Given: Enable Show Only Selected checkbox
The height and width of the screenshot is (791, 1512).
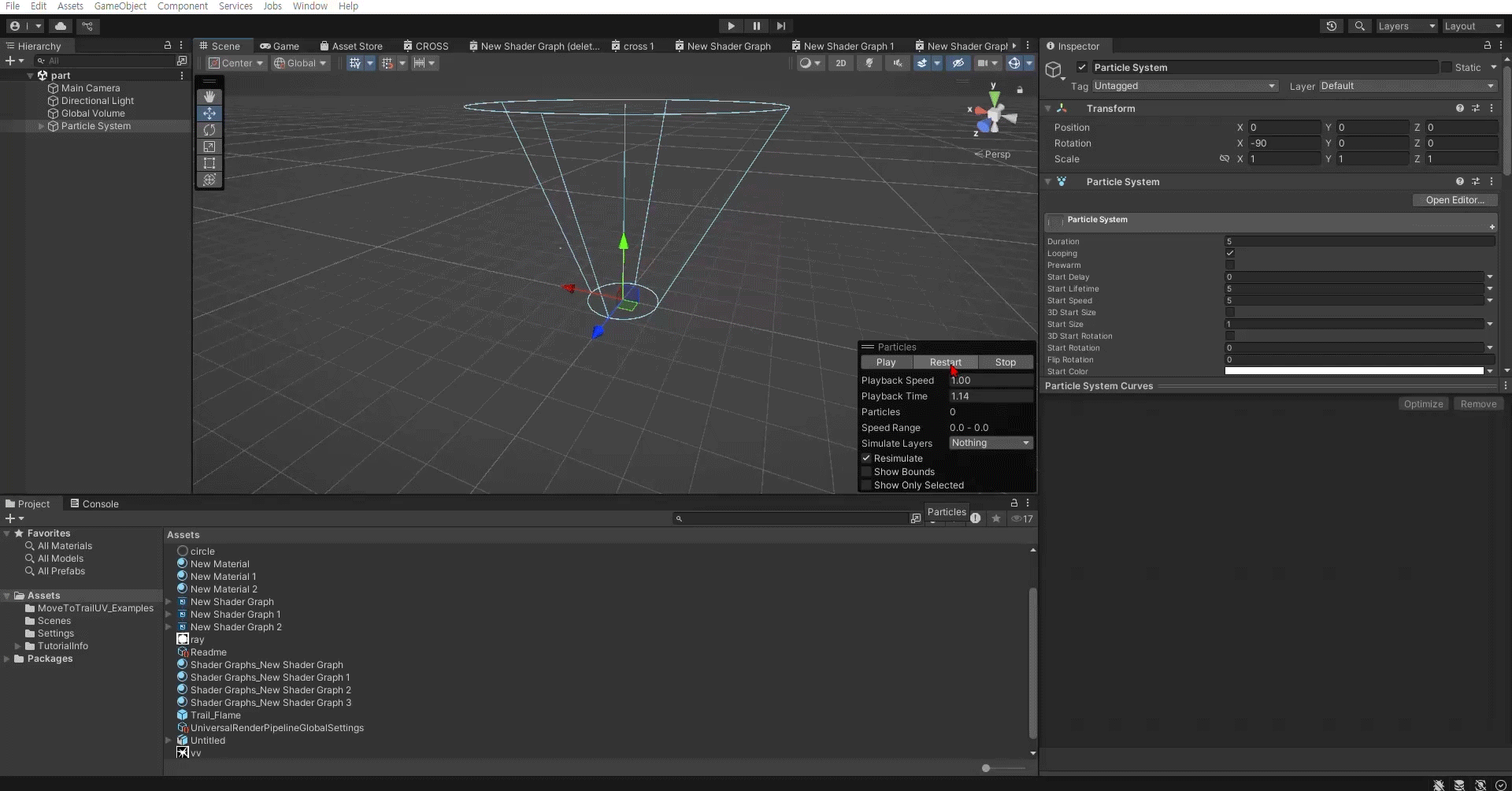Looking at the screenshot, I should pyautogui.click(x=866, y=485).
